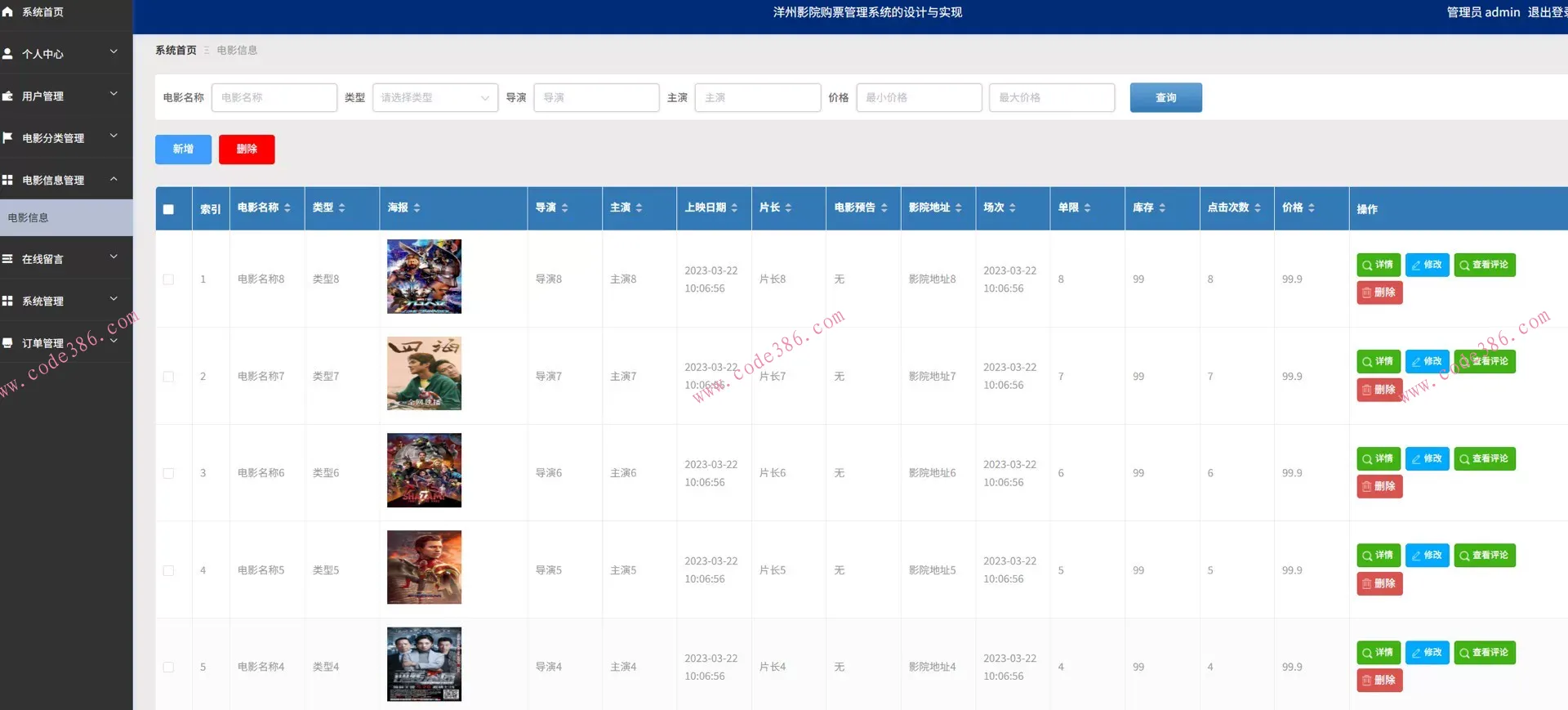Click the blue 查询 search button
This screenshot has width=1568, height=710.
pyautogui.click(x=1165, y=98)
